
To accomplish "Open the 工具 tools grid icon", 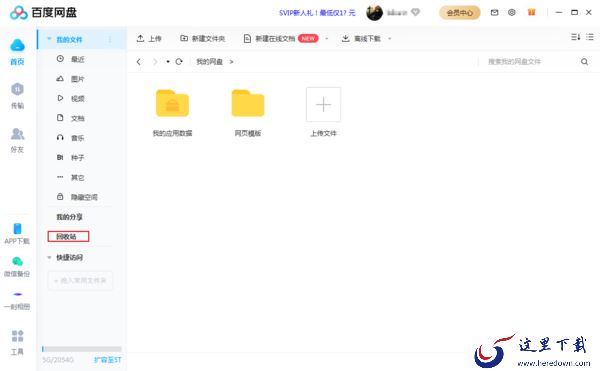I will [x=17, y=336].
